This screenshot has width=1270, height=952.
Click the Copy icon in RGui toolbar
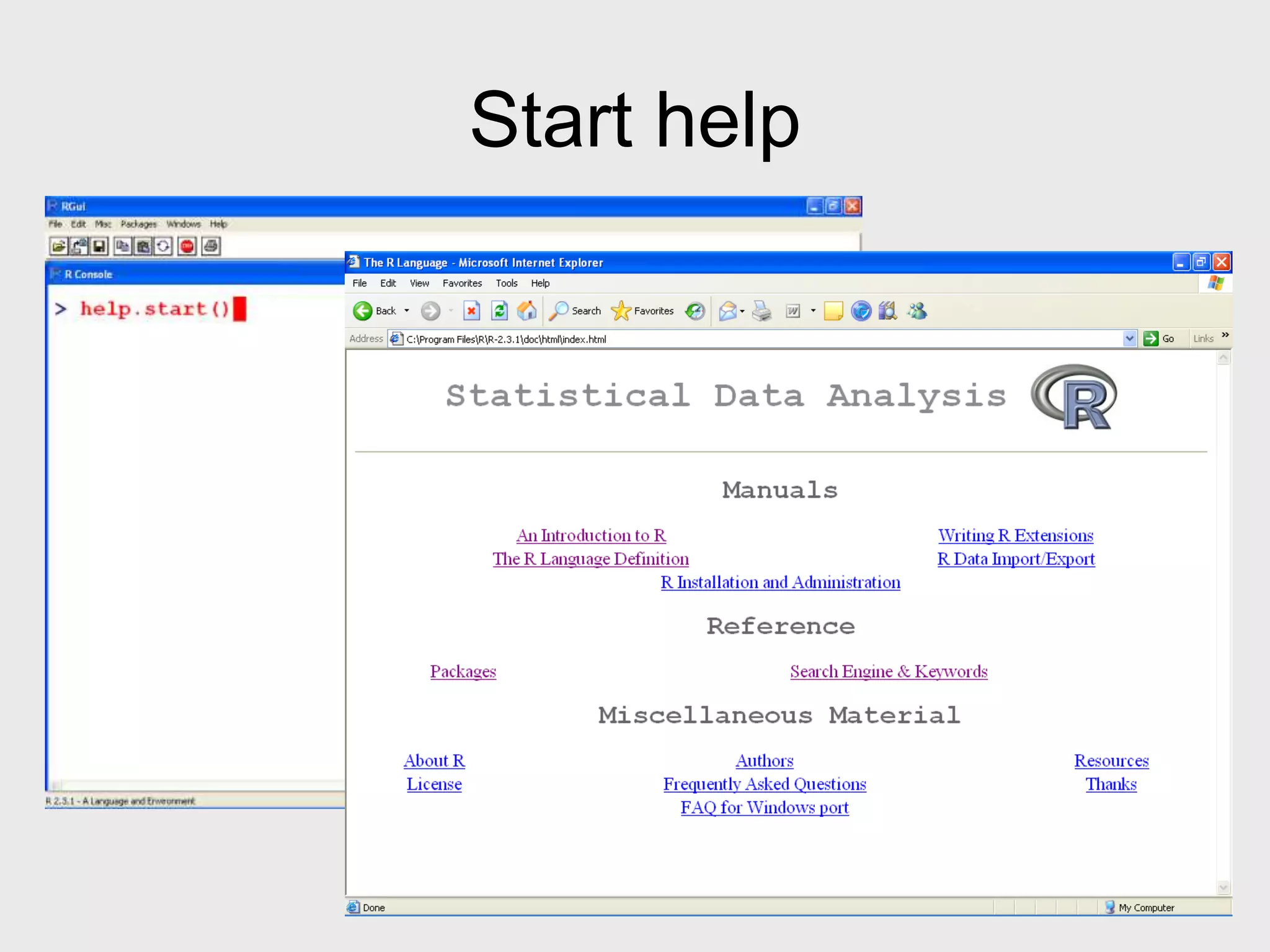click(123, 246)
